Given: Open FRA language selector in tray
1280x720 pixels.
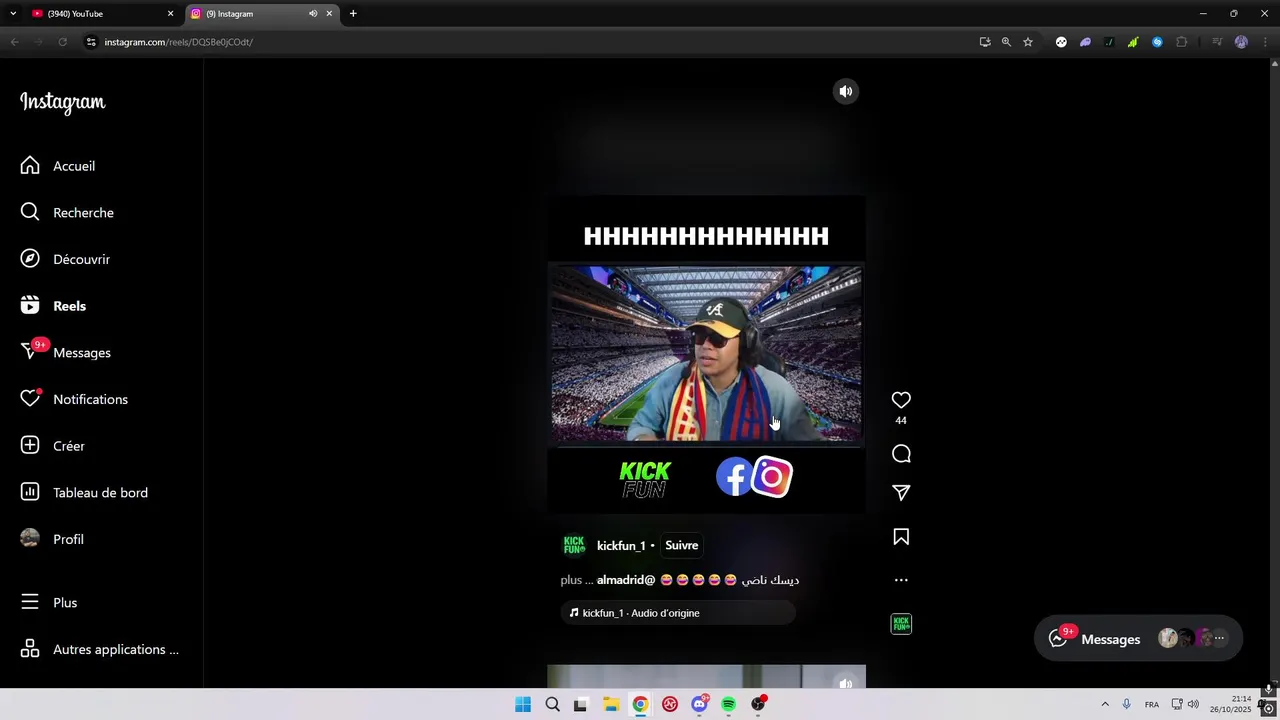Looking at the screenshot, I should pyautogui.click(x=1152, y=704).
